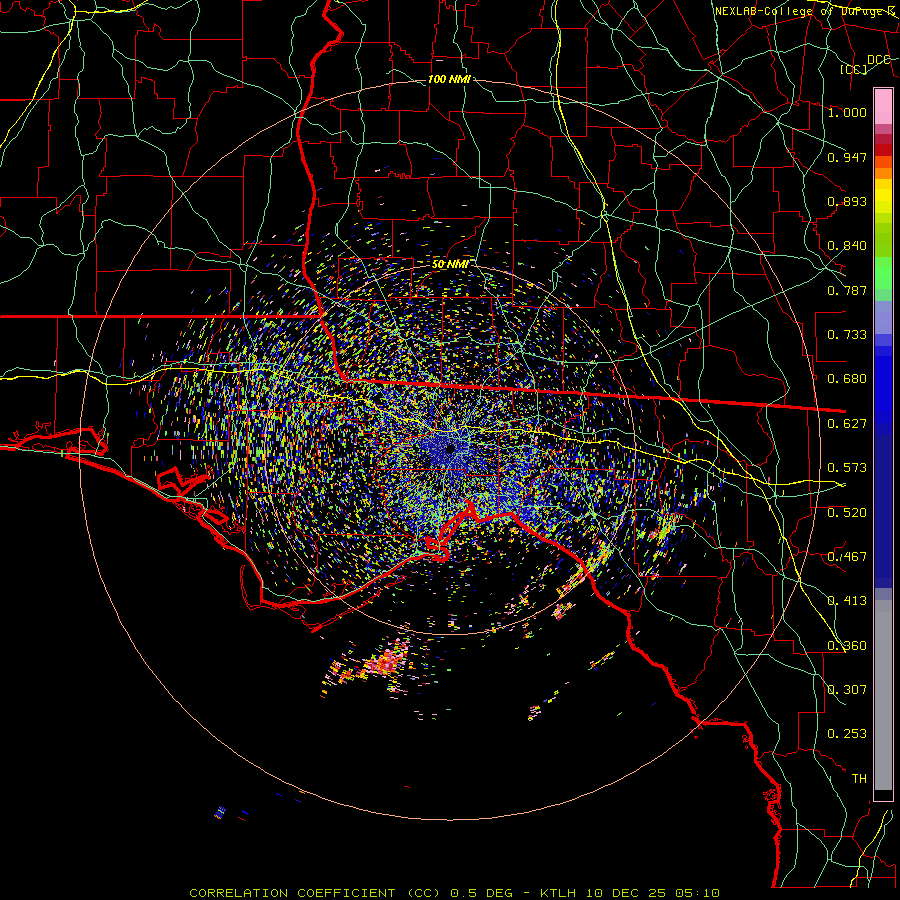Click the 1.000 legend value

pyautogui.click(x=847, y=112)
